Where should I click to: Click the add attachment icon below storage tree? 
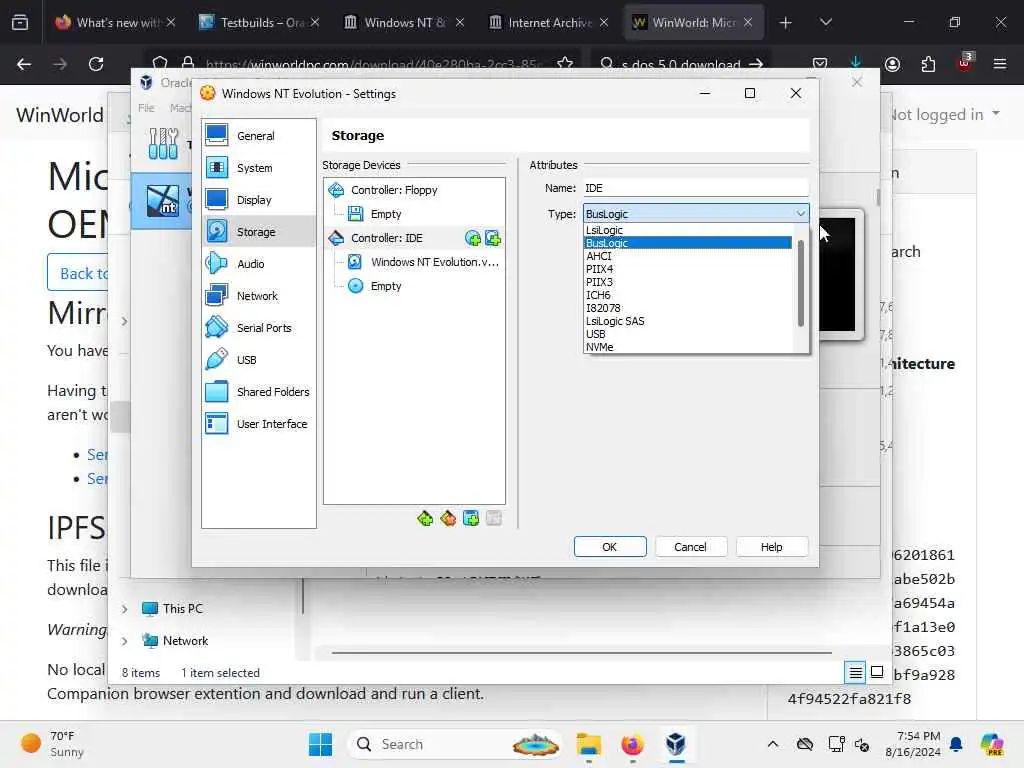click(x=471, y=519)
